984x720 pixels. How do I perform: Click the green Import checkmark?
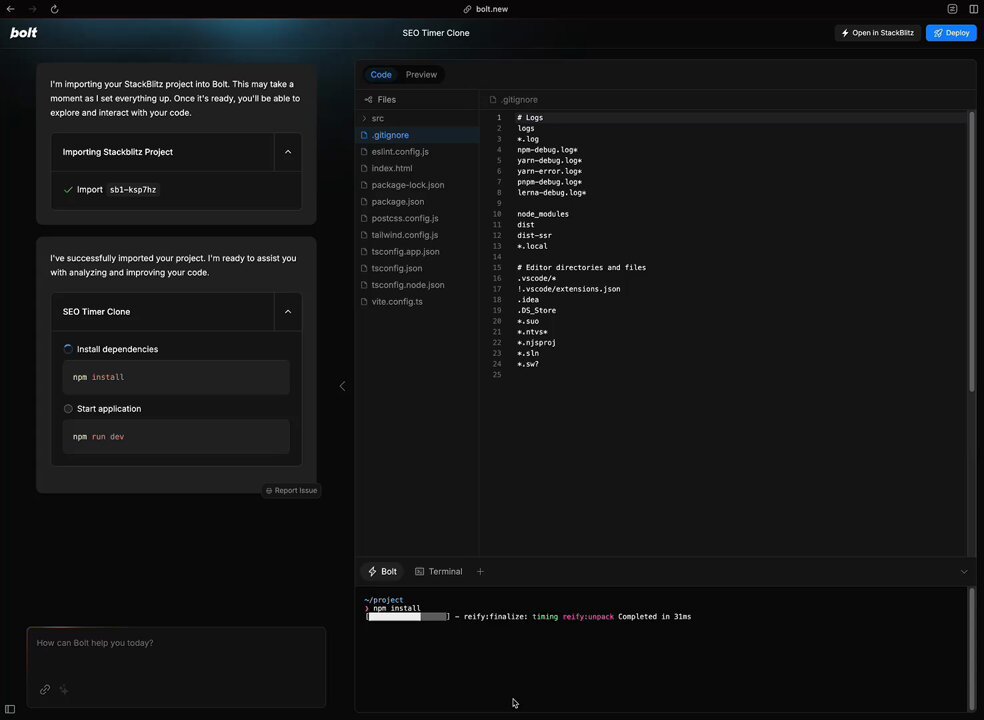click(x=68, y=190)
